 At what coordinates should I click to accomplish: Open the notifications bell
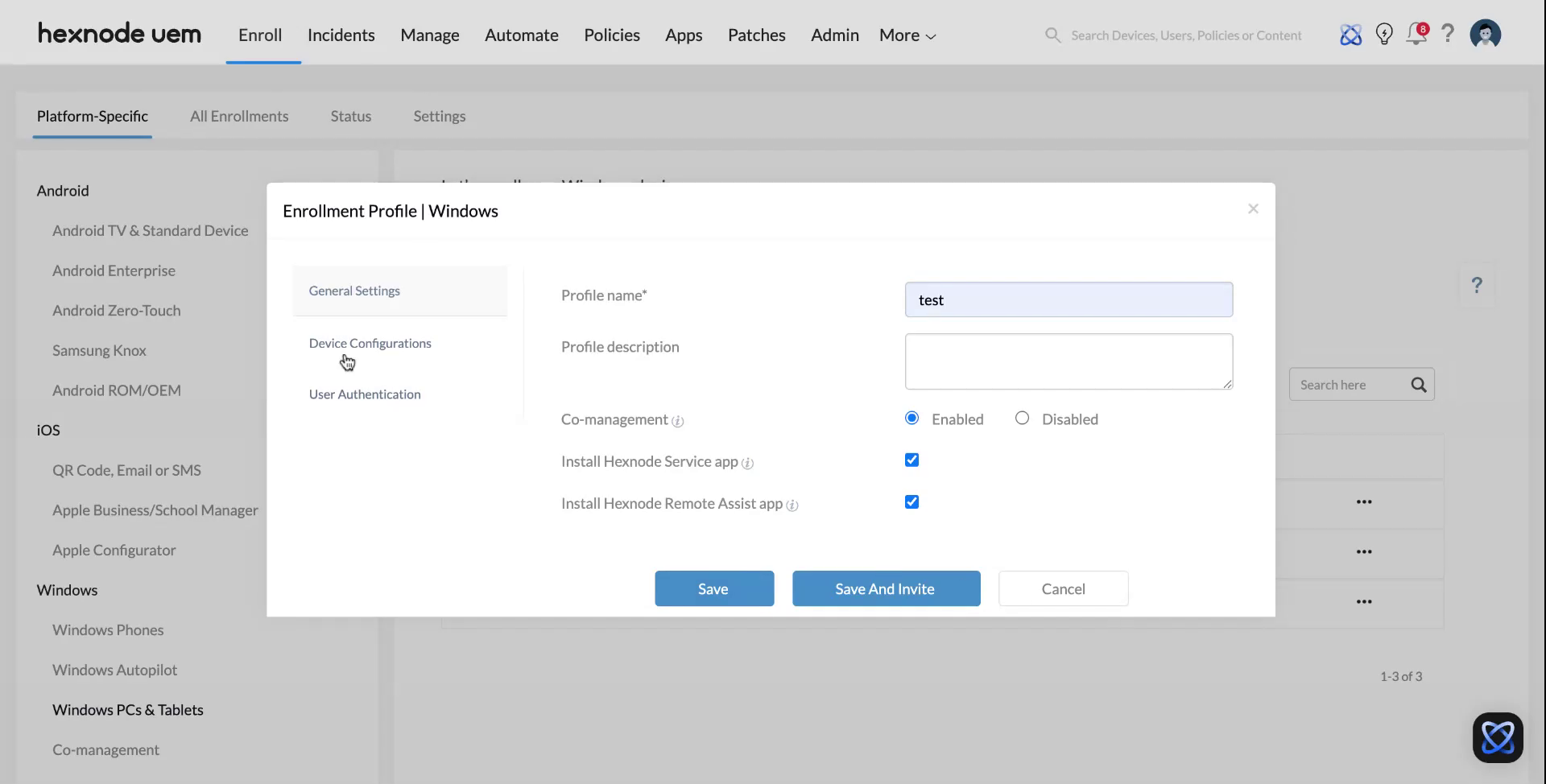pyautogui.click(x=1416, y=35)
